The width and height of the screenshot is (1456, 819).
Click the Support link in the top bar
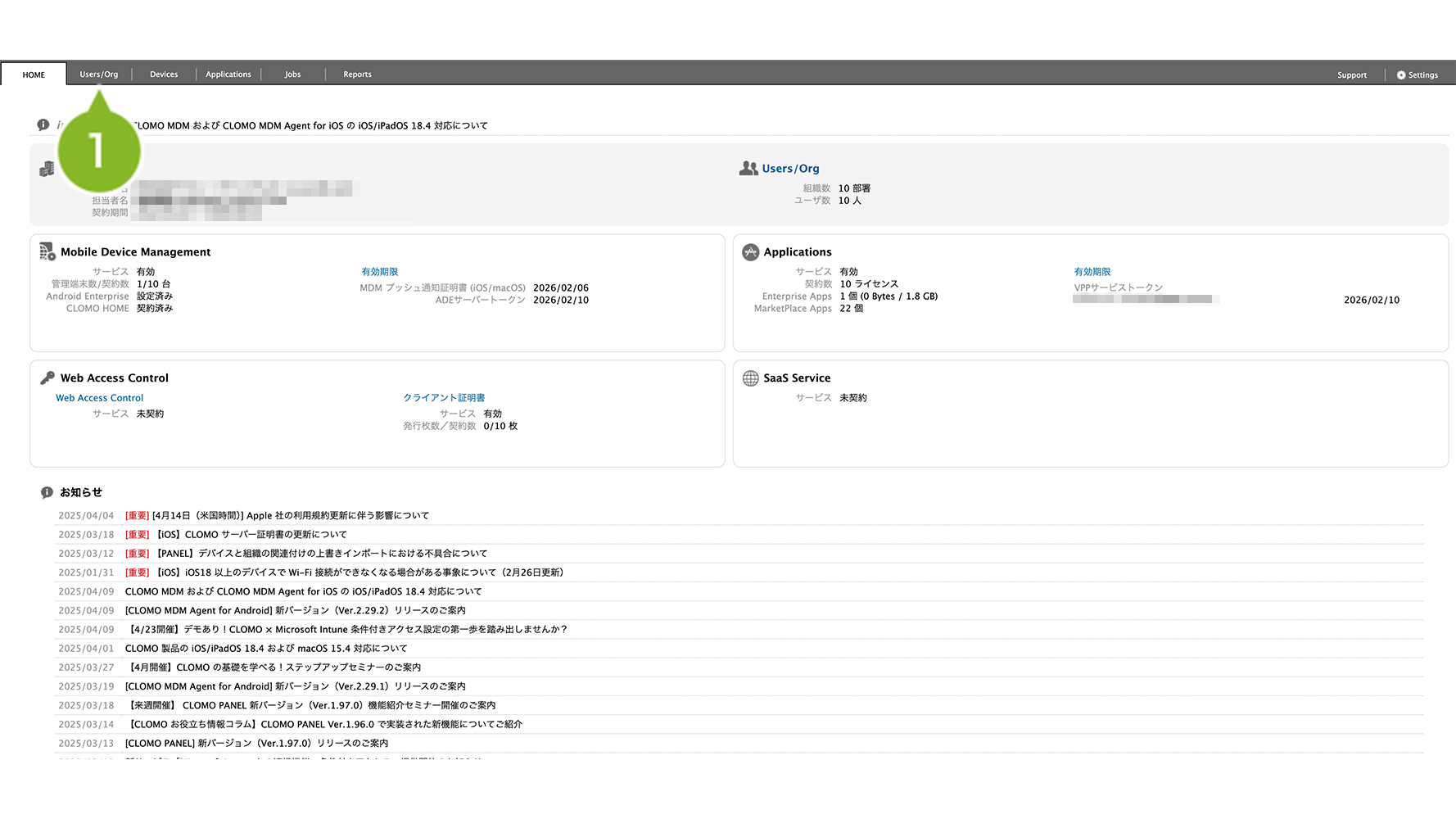(1352, 75)
